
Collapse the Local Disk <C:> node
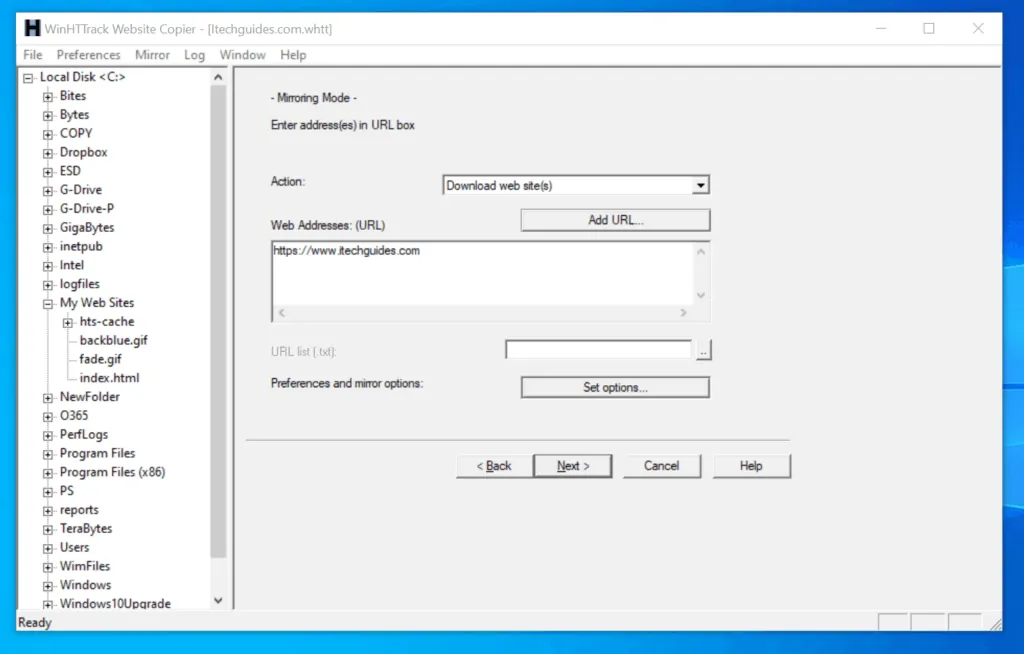click(x=28, y=78)
